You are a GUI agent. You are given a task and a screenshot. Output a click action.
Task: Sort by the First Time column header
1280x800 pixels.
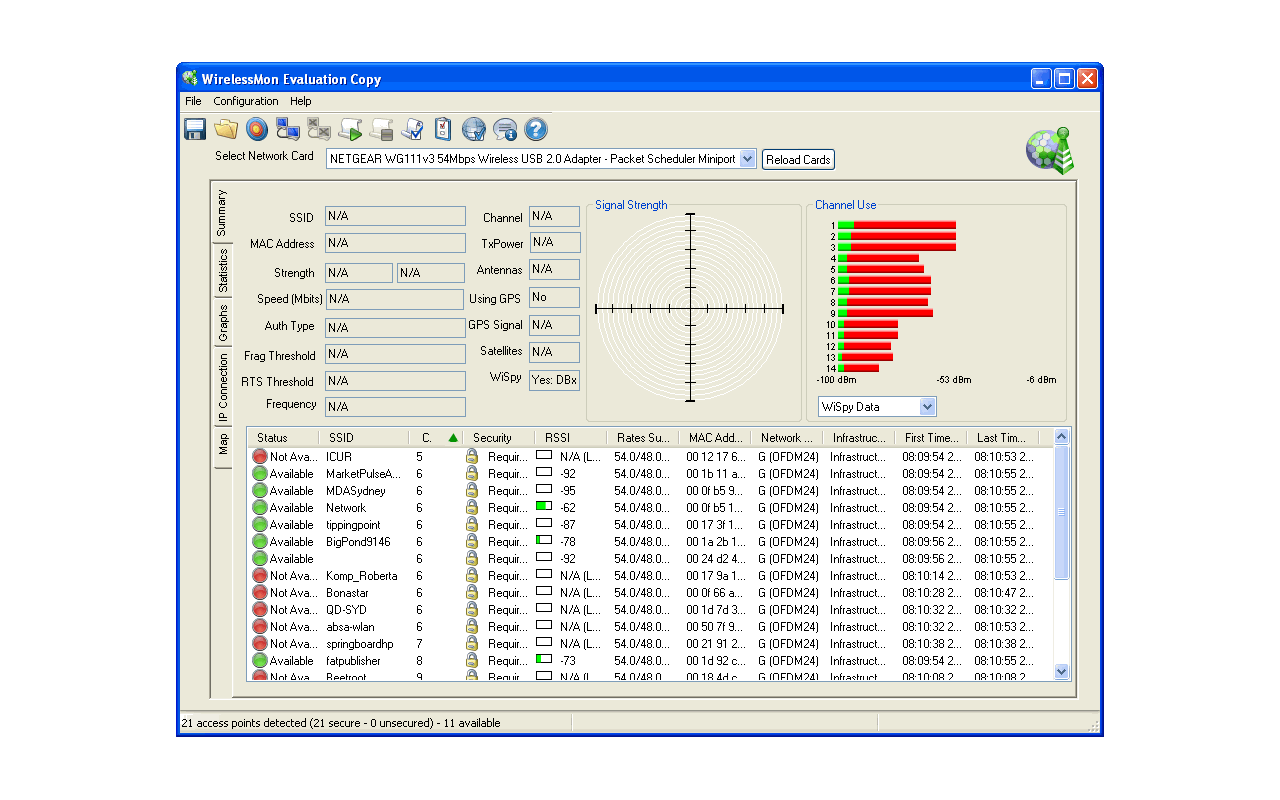coord(931,438)
